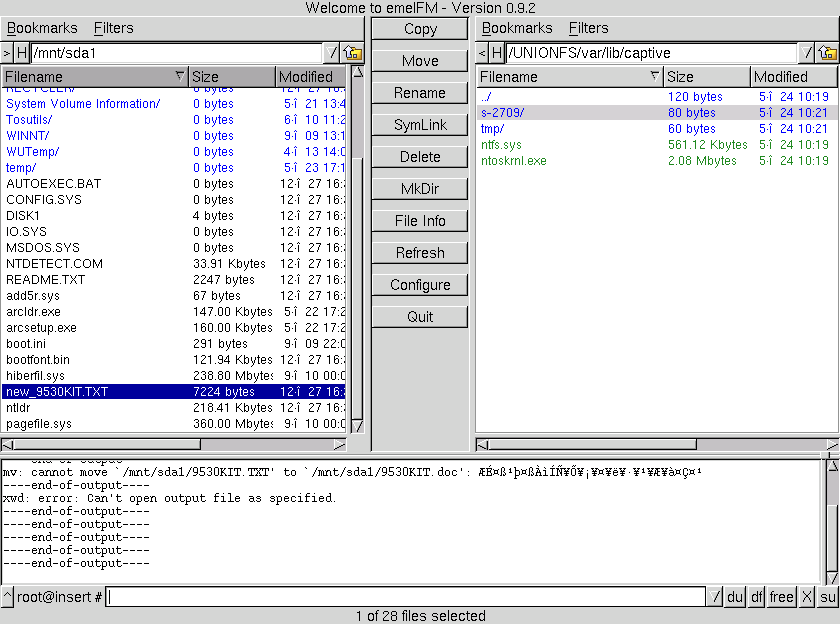The width and height of the screenshot is (840, 624).
Task: Click the left pane's '>' switch button
Action: [8, 53]
